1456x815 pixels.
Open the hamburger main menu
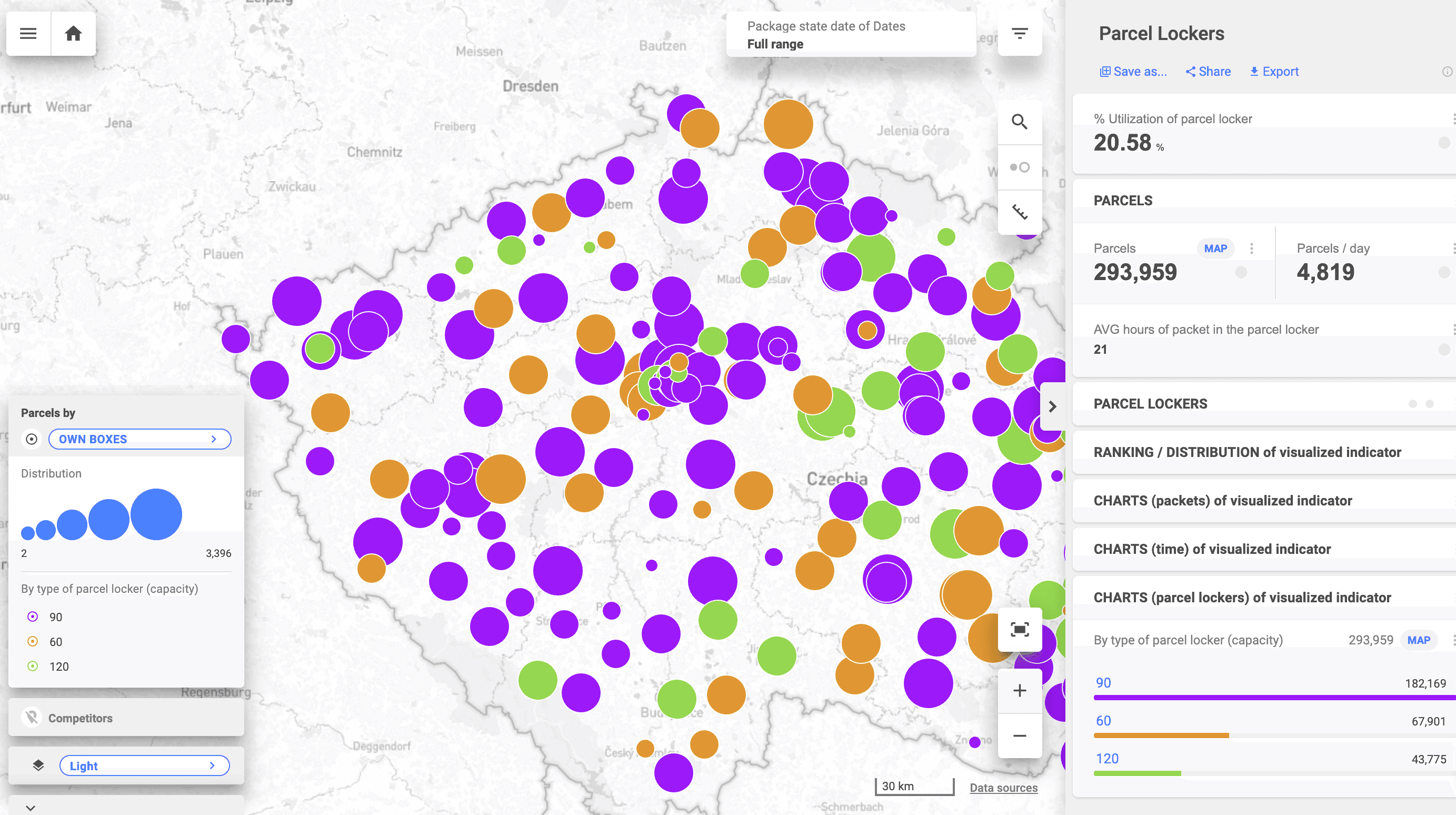pos(28,34)
